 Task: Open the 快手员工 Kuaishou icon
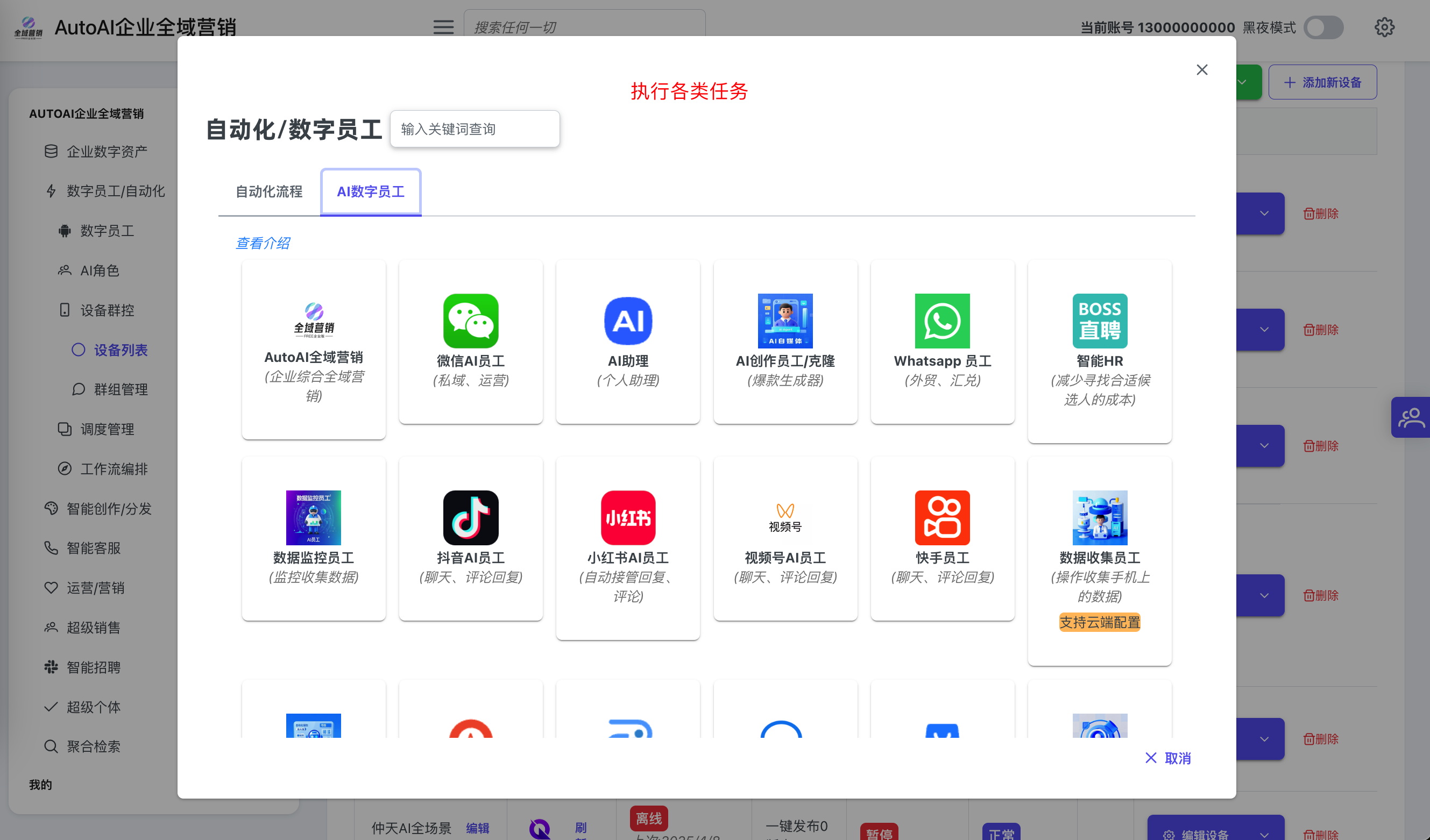point(942,517)
